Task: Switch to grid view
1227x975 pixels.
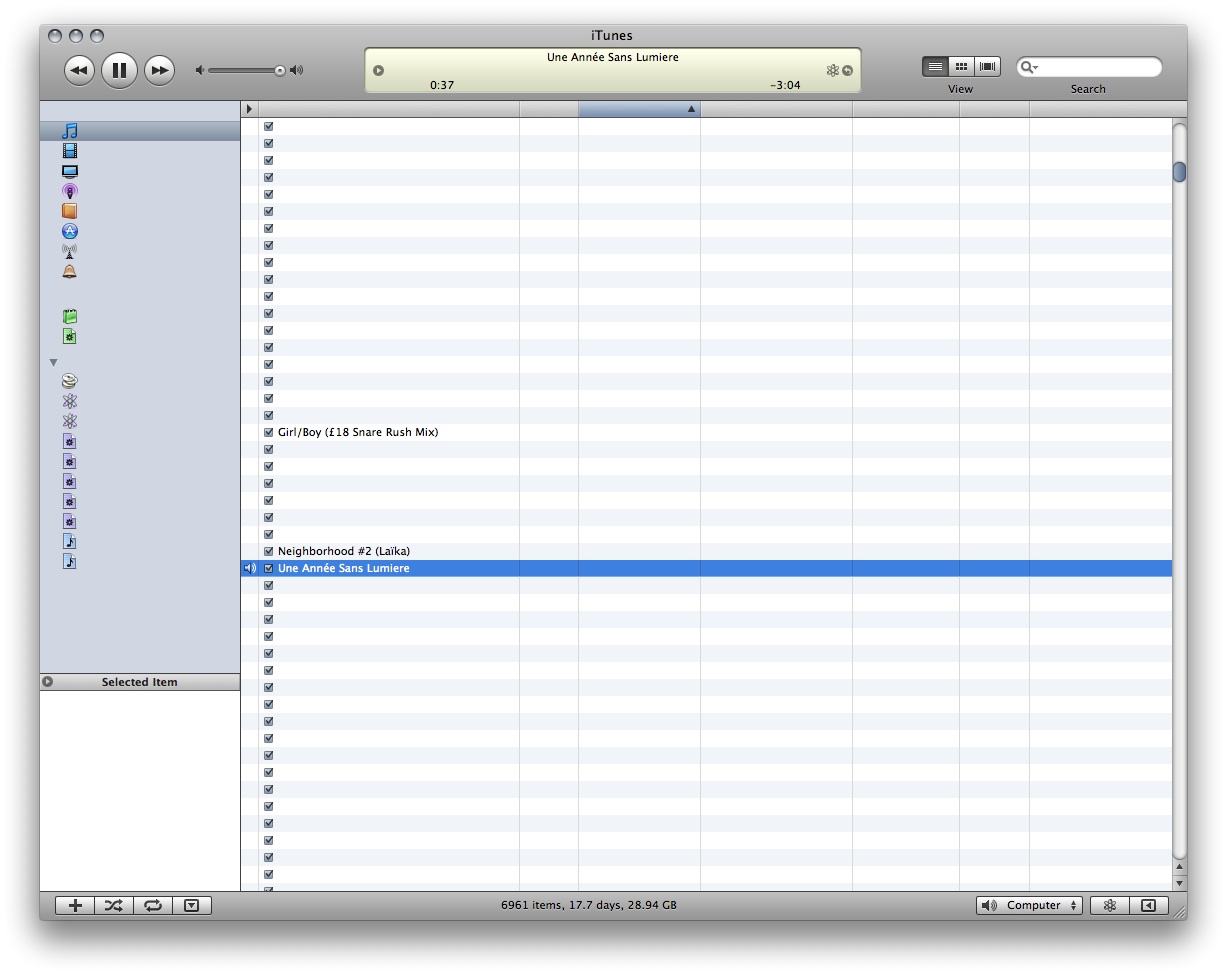Action: tap(961, 66)
